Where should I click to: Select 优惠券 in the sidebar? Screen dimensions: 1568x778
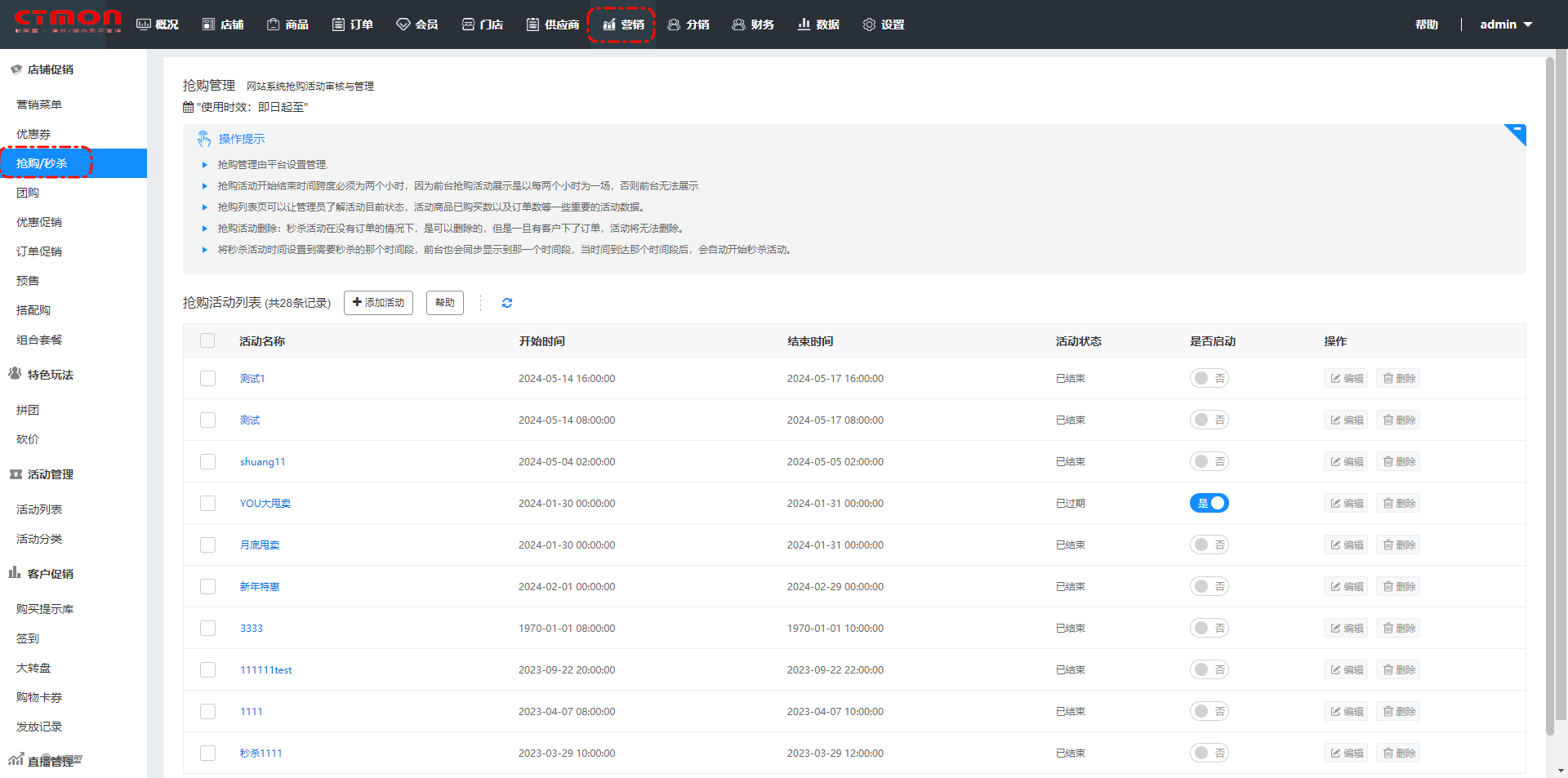coord(33,134)
